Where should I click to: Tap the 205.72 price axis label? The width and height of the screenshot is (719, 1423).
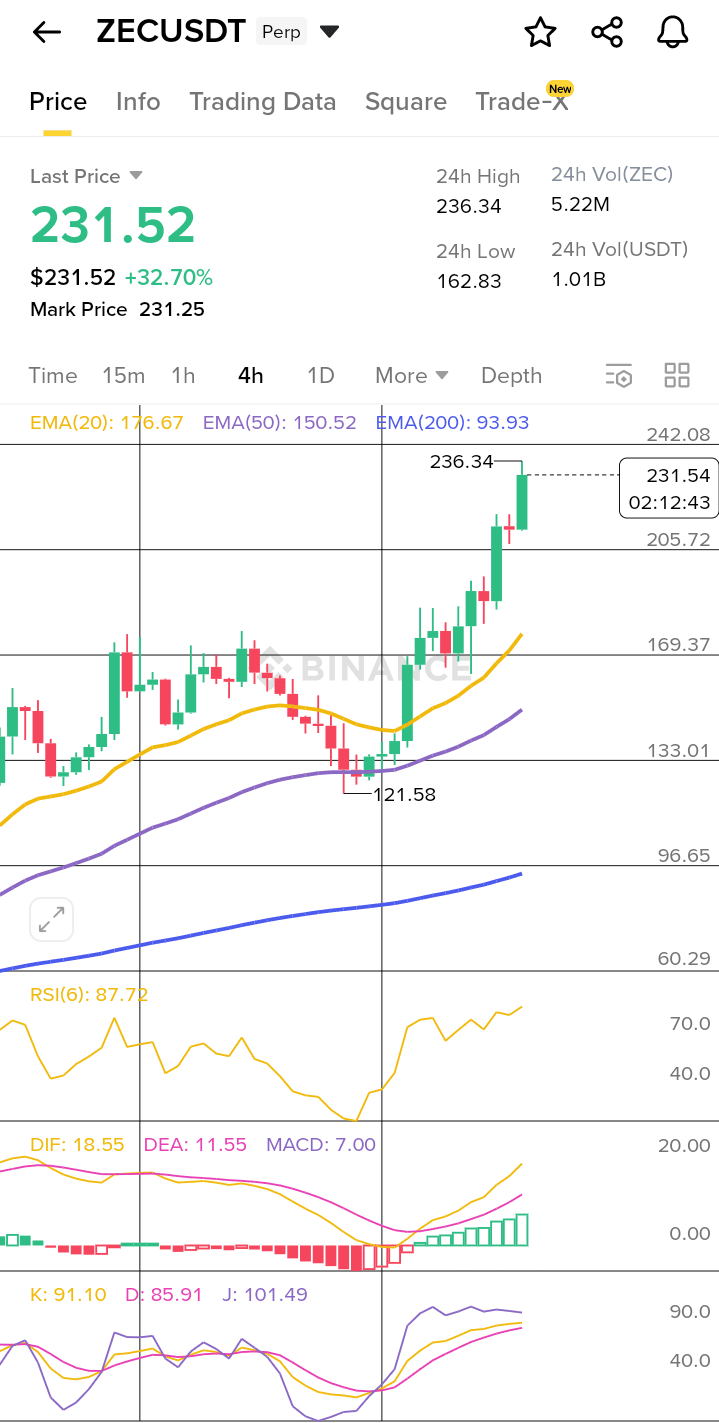pyautogui.click(x=678, y=540)
